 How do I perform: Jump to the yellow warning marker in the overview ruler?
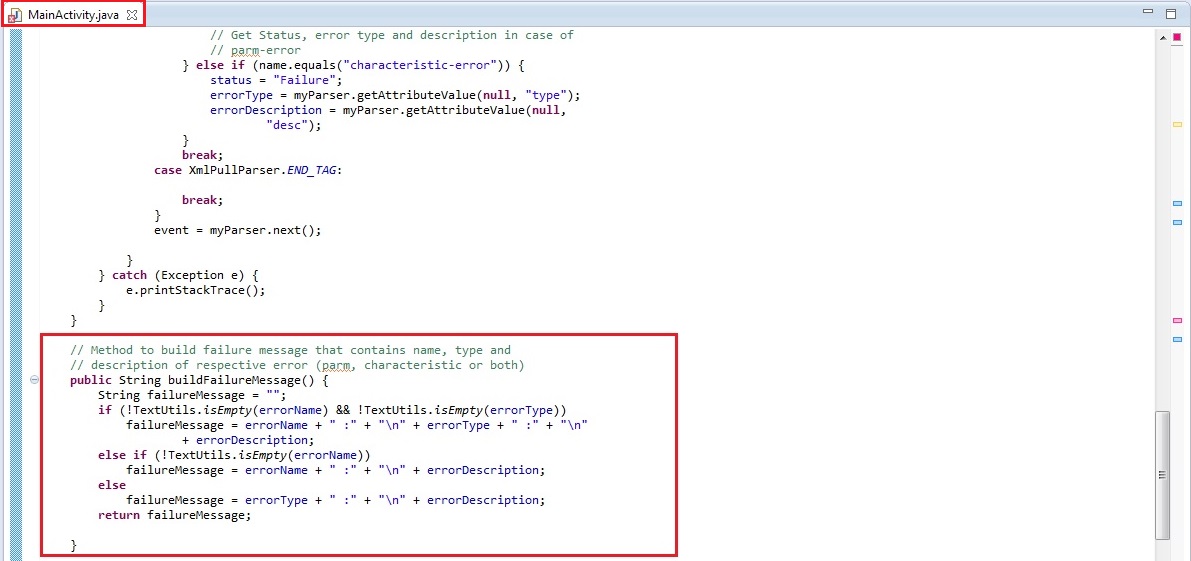tap(1177, 124)
